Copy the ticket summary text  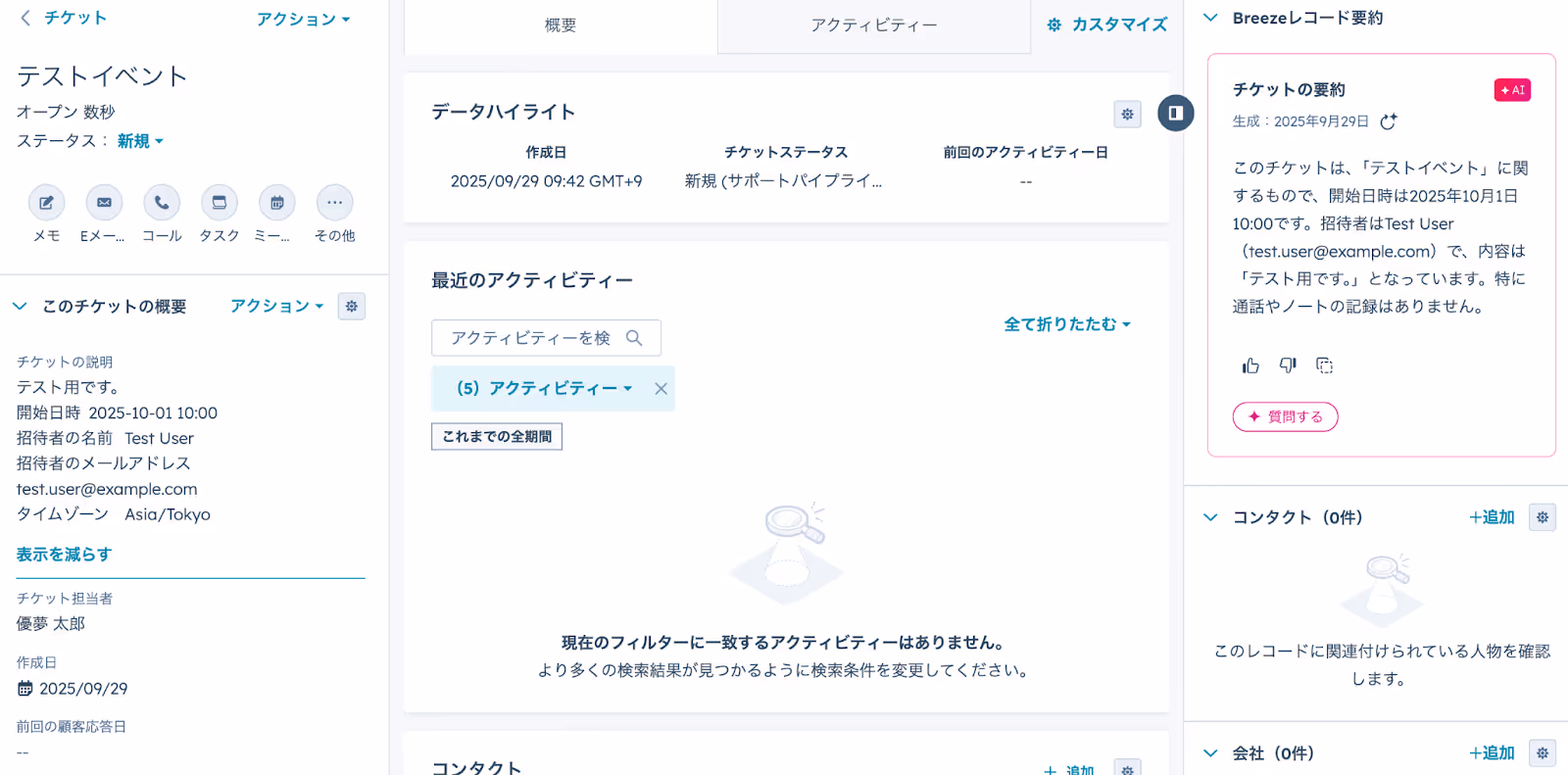point(1325,365)
